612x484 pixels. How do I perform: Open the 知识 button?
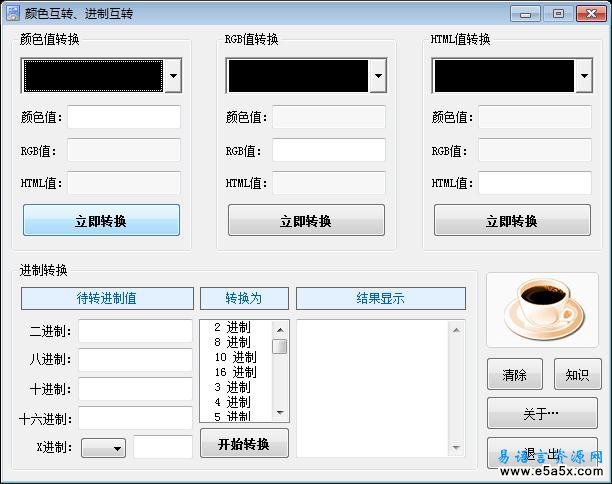tap(576, 375)
